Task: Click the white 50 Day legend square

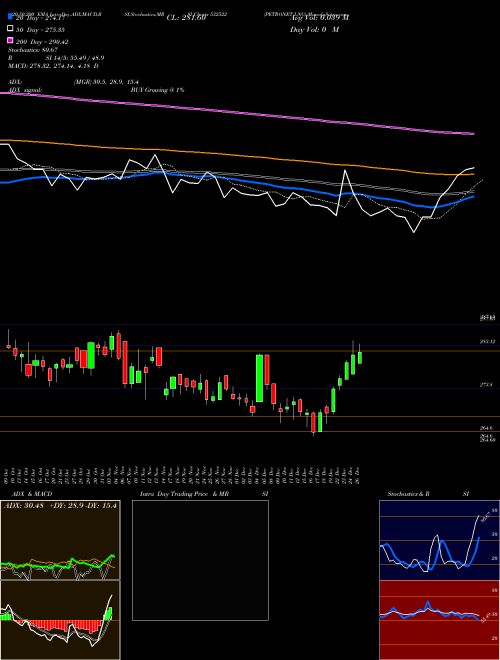Action: click(10, 29)
